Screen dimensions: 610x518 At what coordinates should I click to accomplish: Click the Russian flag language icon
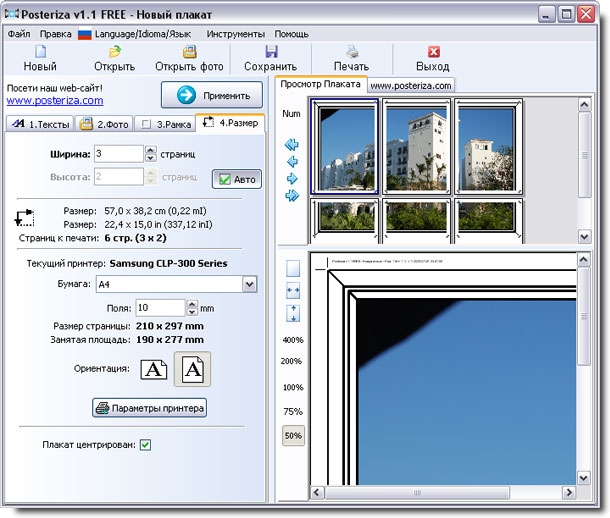[84, 35]
